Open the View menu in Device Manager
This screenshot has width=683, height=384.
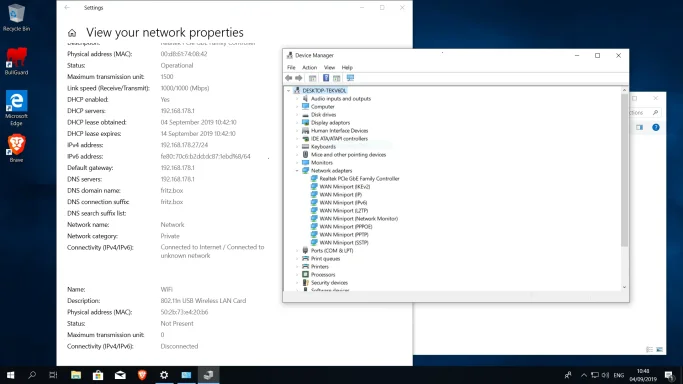[329, 67]
